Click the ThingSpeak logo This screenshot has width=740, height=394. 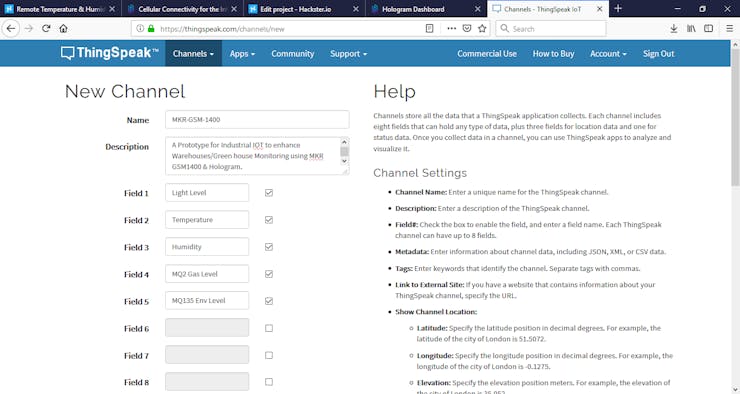click(109, 53)
